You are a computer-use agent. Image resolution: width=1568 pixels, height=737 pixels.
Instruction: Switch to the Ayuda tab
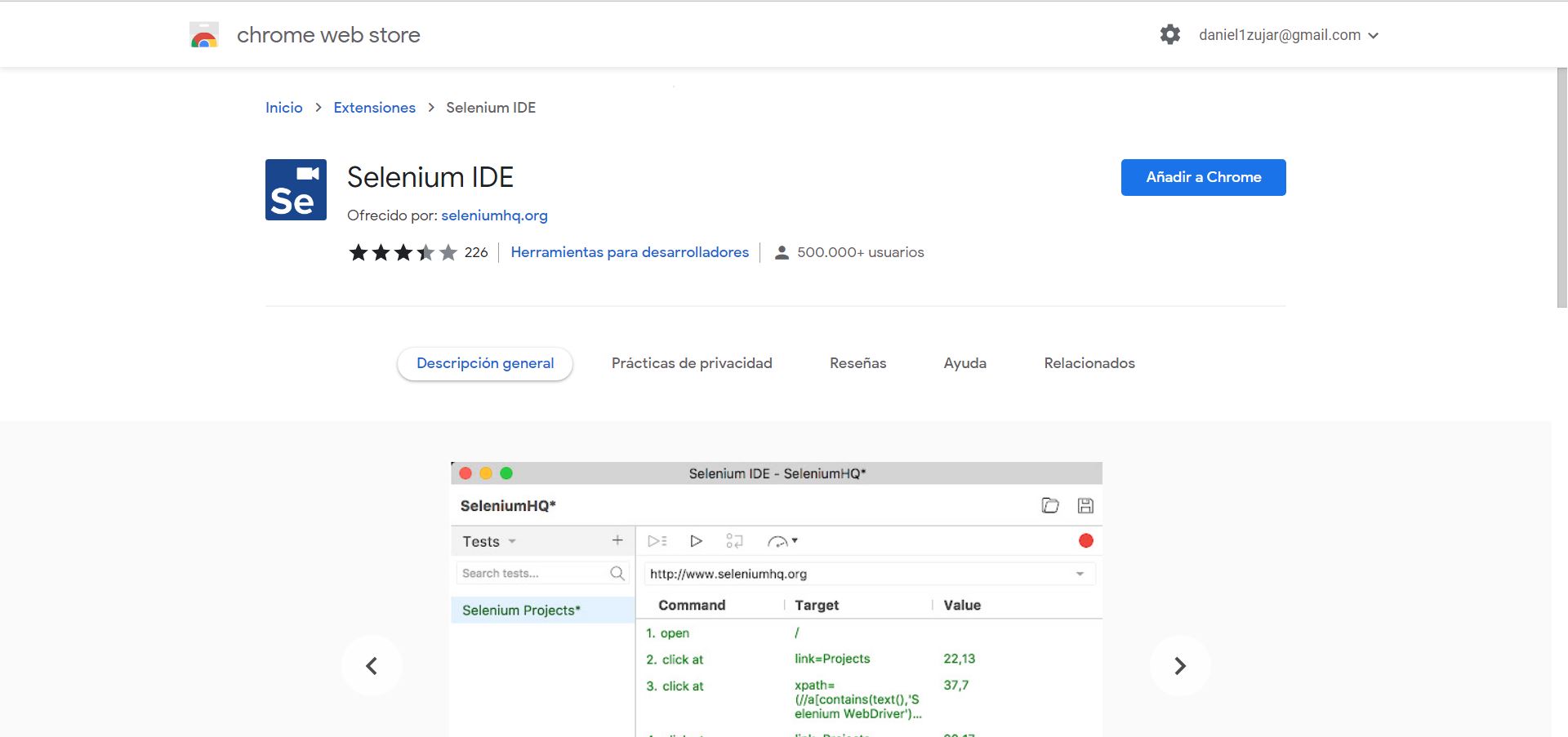click(965, 363)
